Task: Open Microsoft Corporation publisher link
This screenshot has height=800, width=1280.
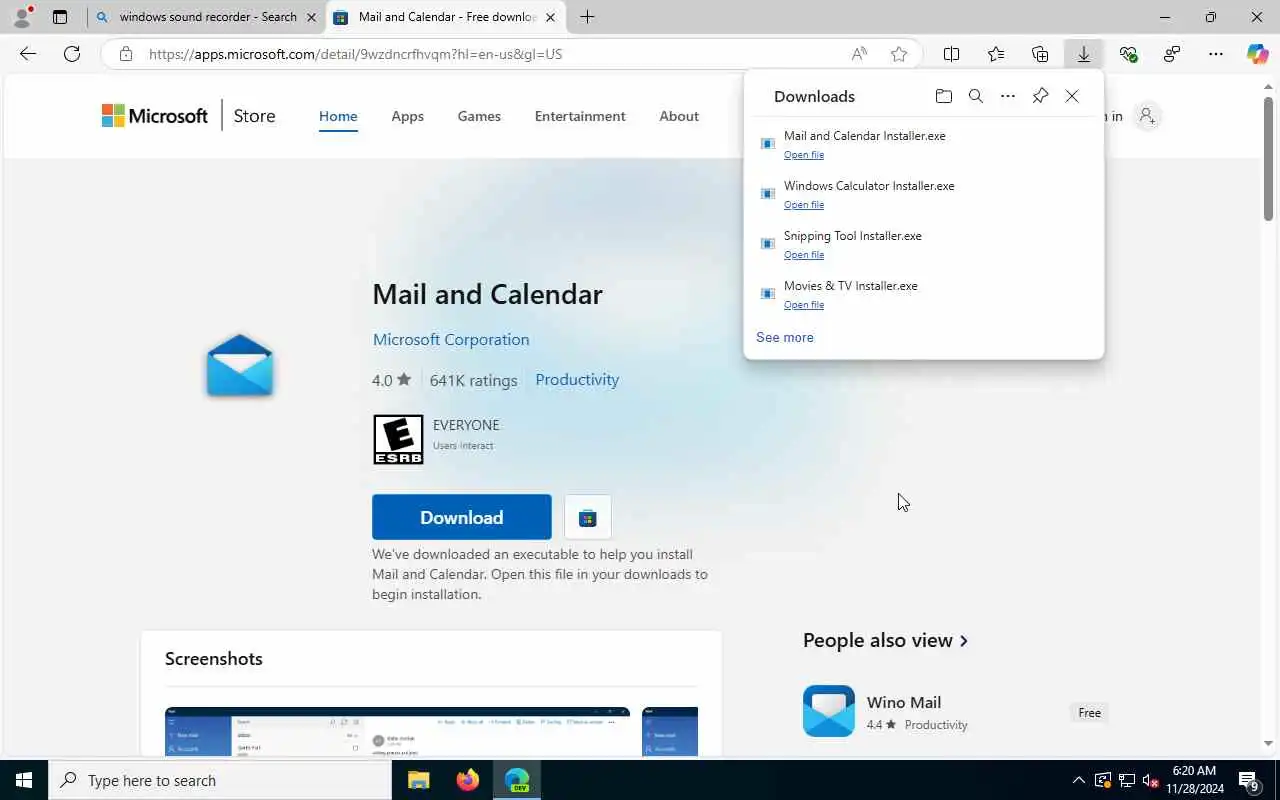Action: coord(451,339)
